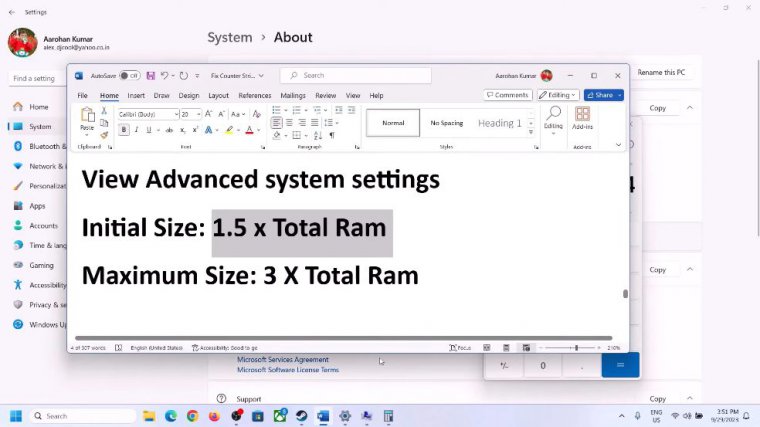Click the center align paragraph icon
Screen dimensions: 760x427
point(288,123)
